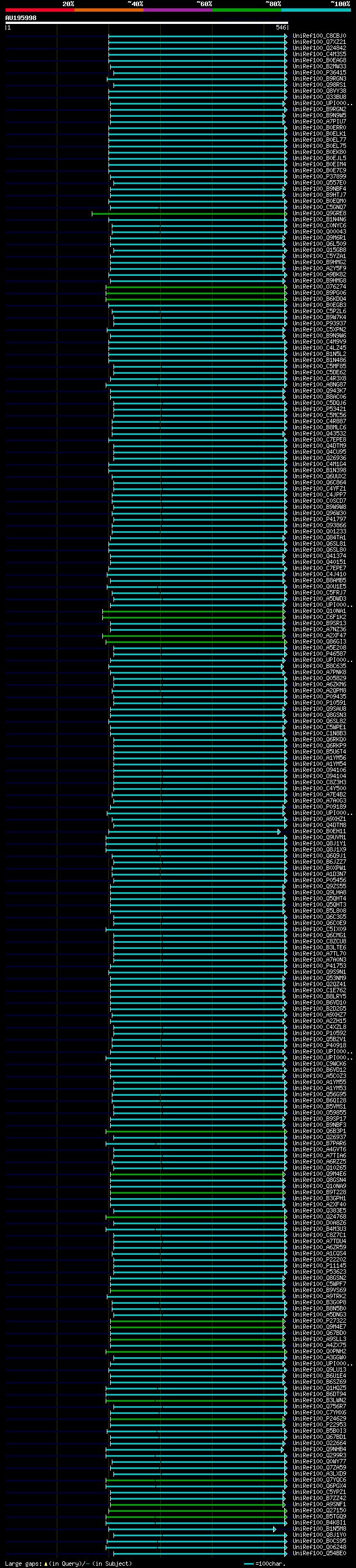Select UniRef100_B9NBF4 label
The height and width of the screenshot is (1568, 356).
(x=319, y=189)
